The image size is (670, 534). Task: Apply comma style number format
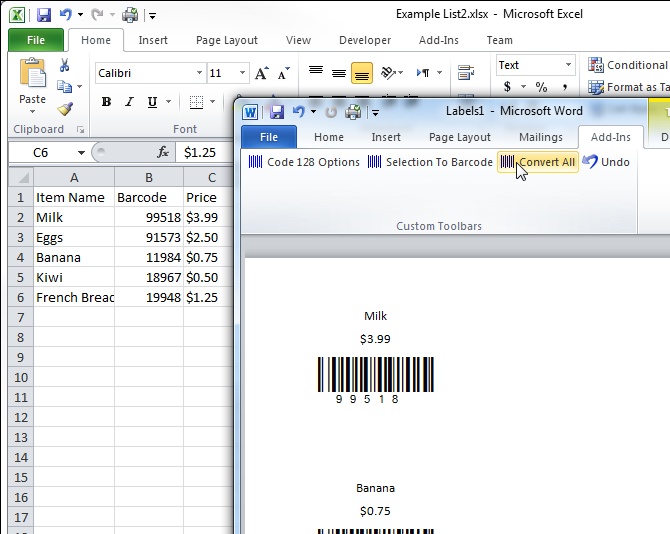[x=565, y=87]
